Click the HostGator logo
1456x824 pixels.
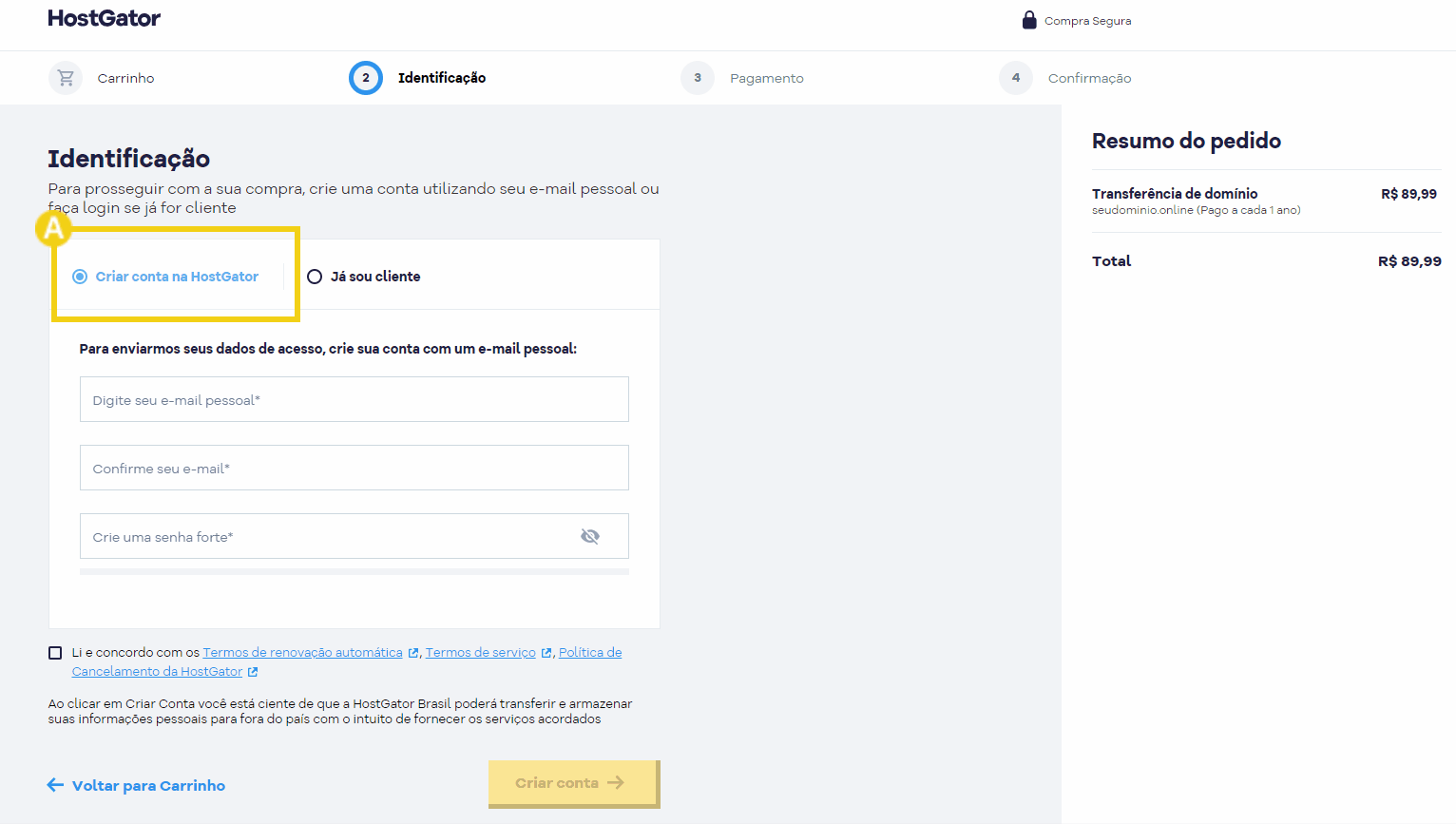pyautogui.click(x=104, y=18)
